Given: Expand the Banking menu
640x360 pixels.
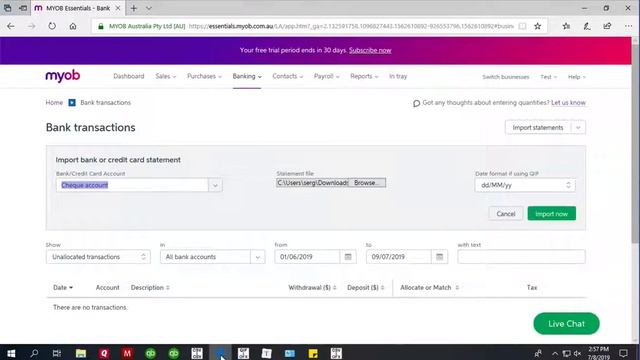Looking at the screenshot, I should tap(247, 76).
